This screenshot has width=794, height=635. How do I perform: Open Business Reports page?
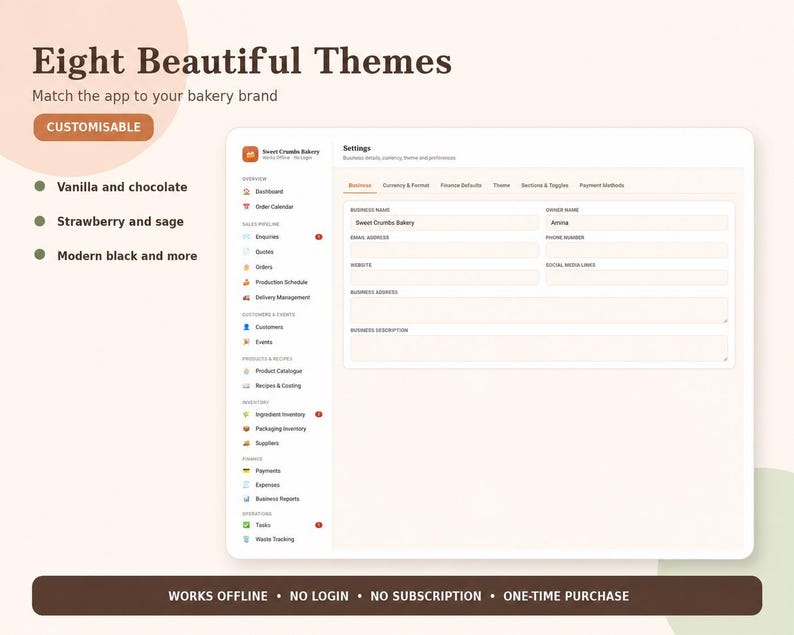click(277, 499)
